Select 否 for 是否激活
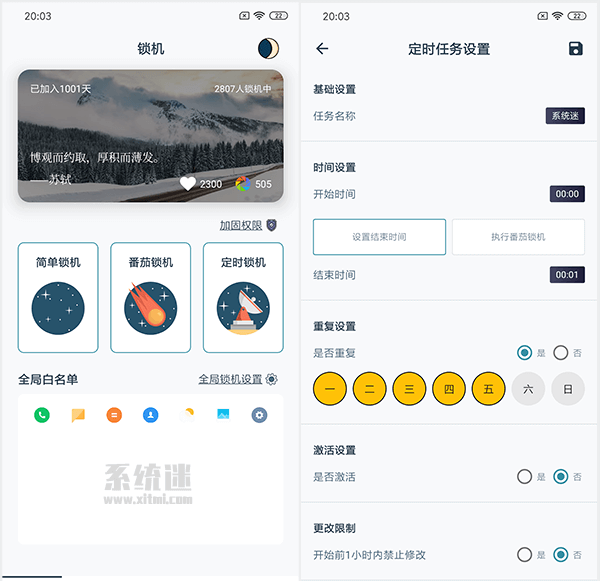Image resolution: width=600 pixels, height=581 pixels. coord(560,477)
